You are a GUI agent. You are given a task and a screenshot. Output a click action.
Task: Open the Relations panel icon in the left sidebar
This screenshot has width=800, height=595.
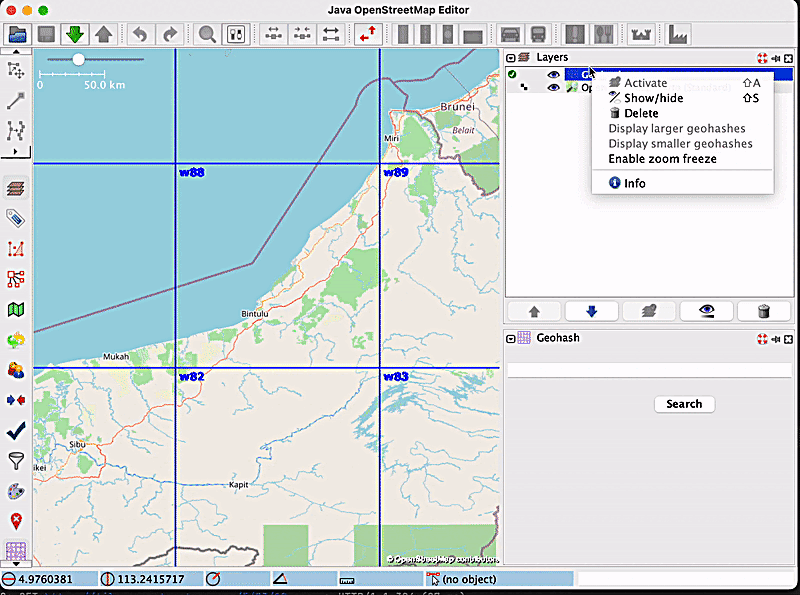[16, 279]
